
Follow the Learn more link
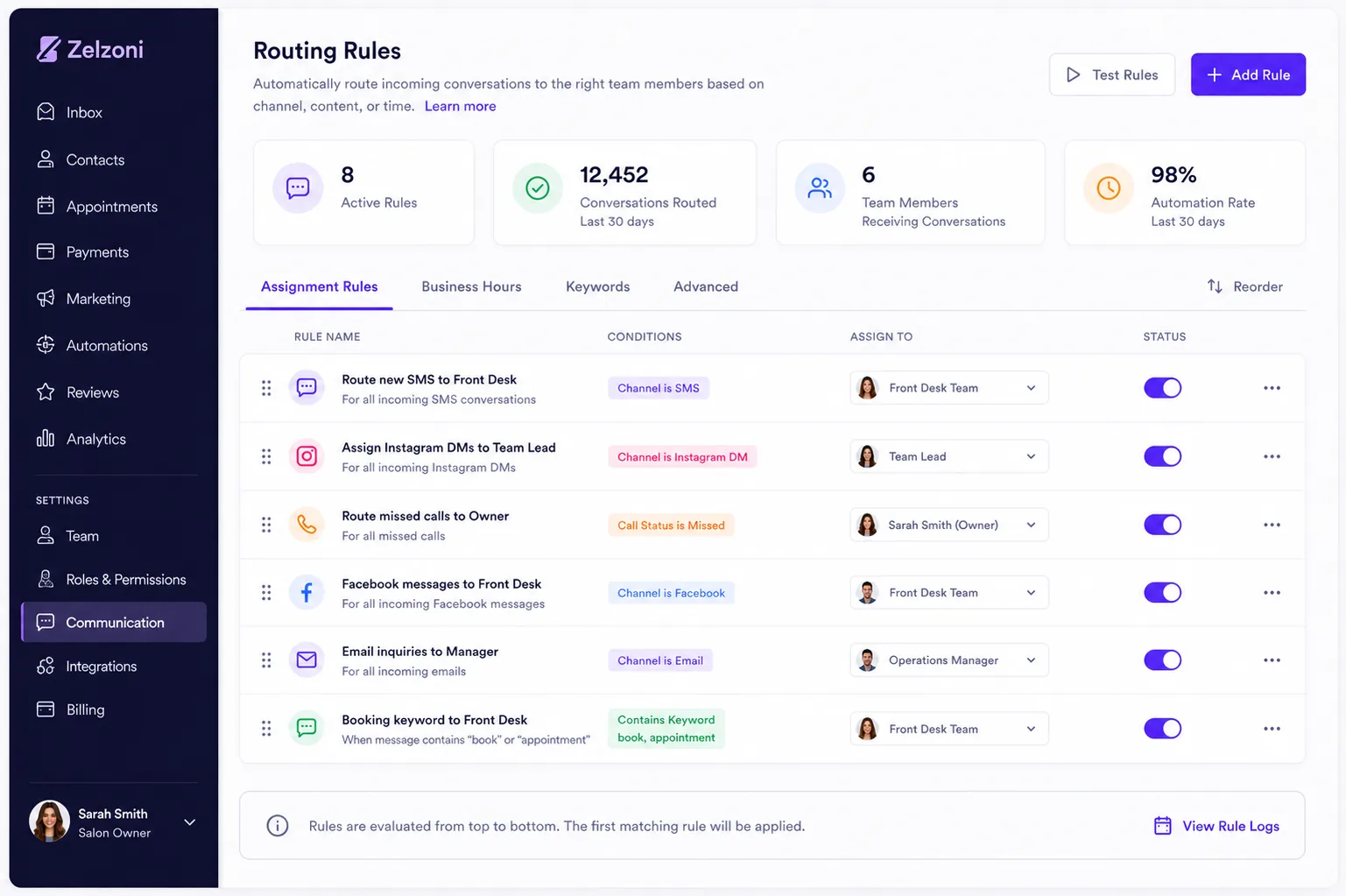(461, 106)
